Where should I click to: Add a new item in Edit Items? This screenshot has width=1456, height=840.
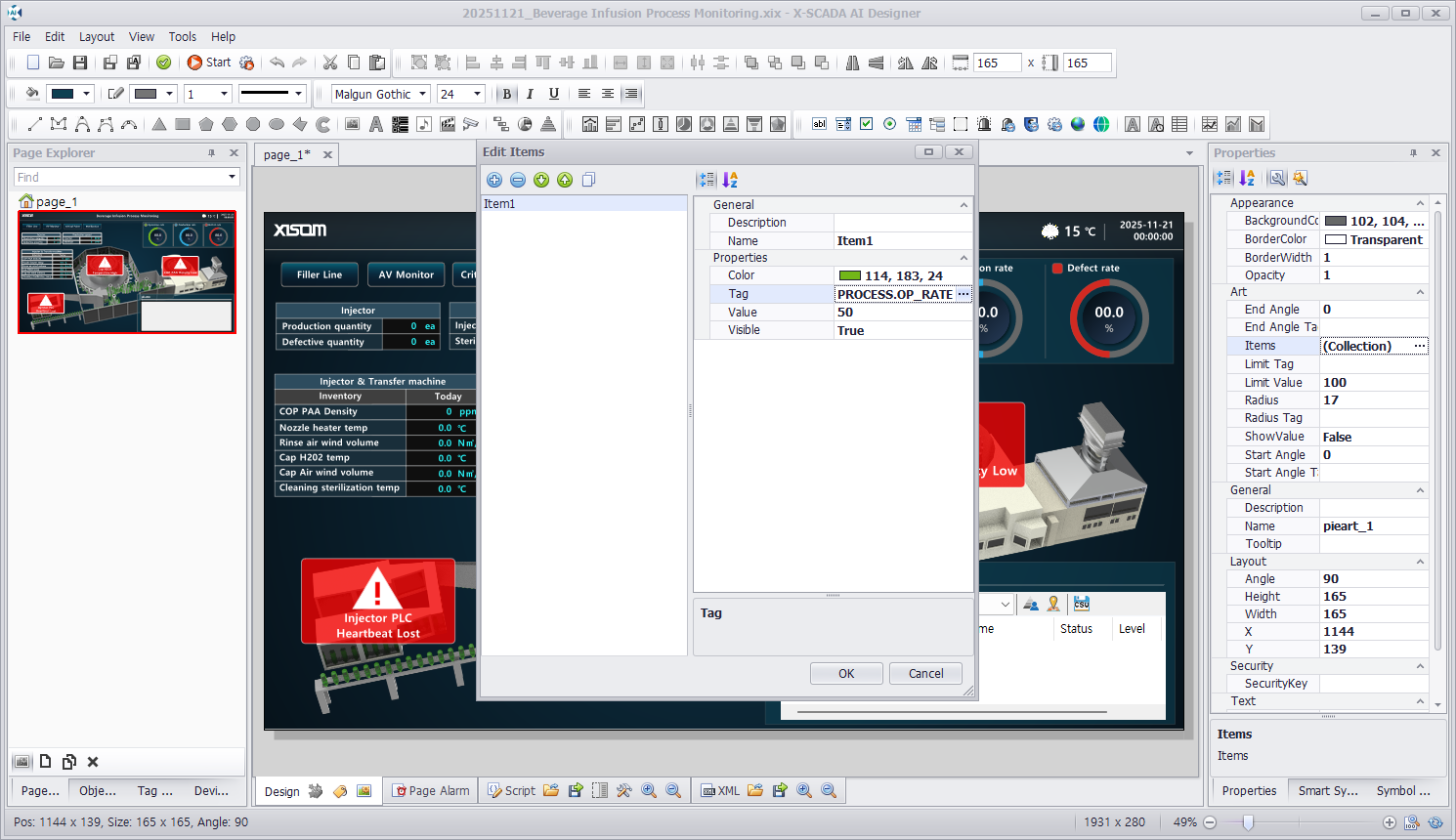coord(494,180)
